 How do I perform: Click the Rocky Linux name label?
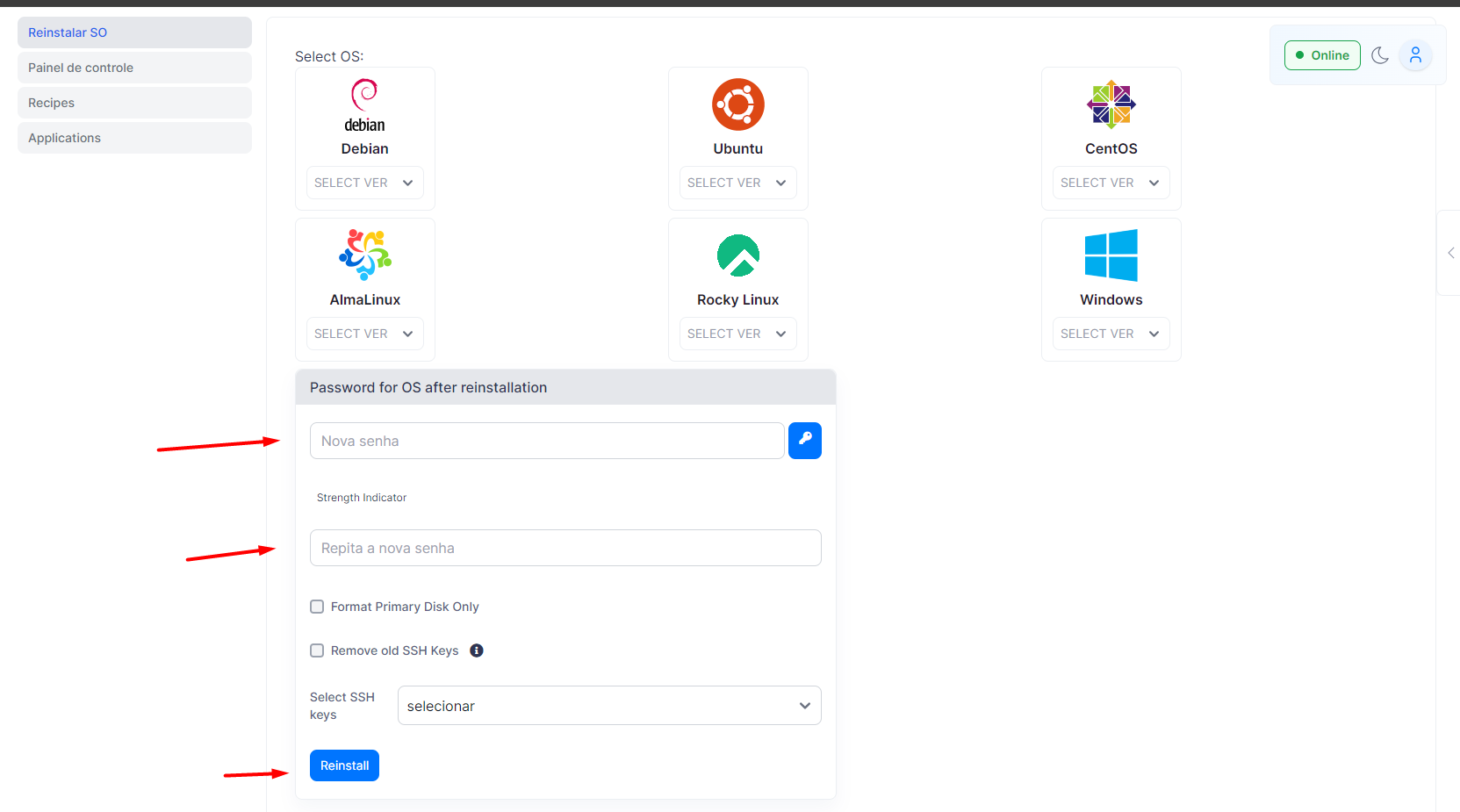(738, 299)
